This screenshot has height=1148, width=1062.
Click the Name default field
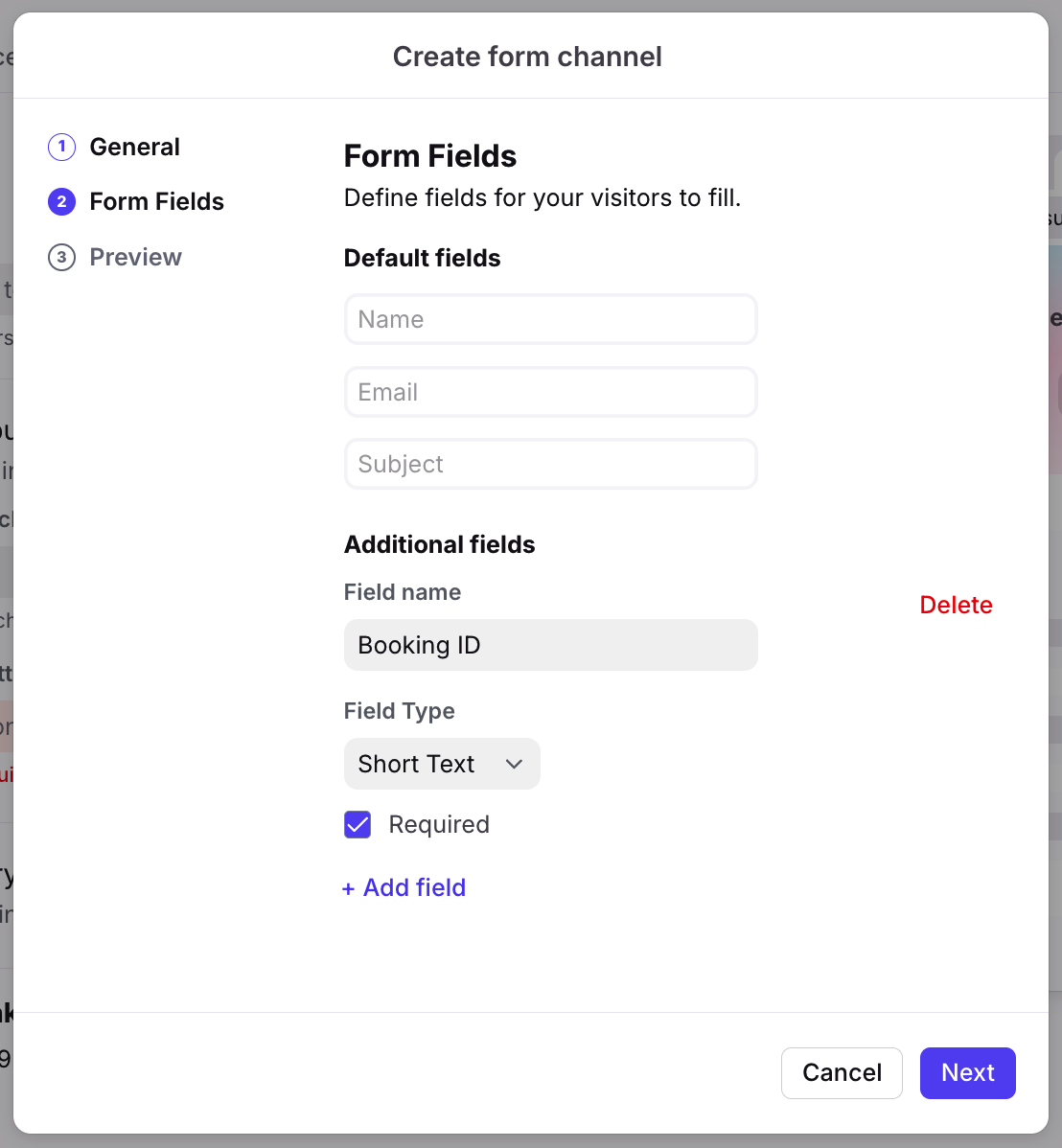click(550, 319)
